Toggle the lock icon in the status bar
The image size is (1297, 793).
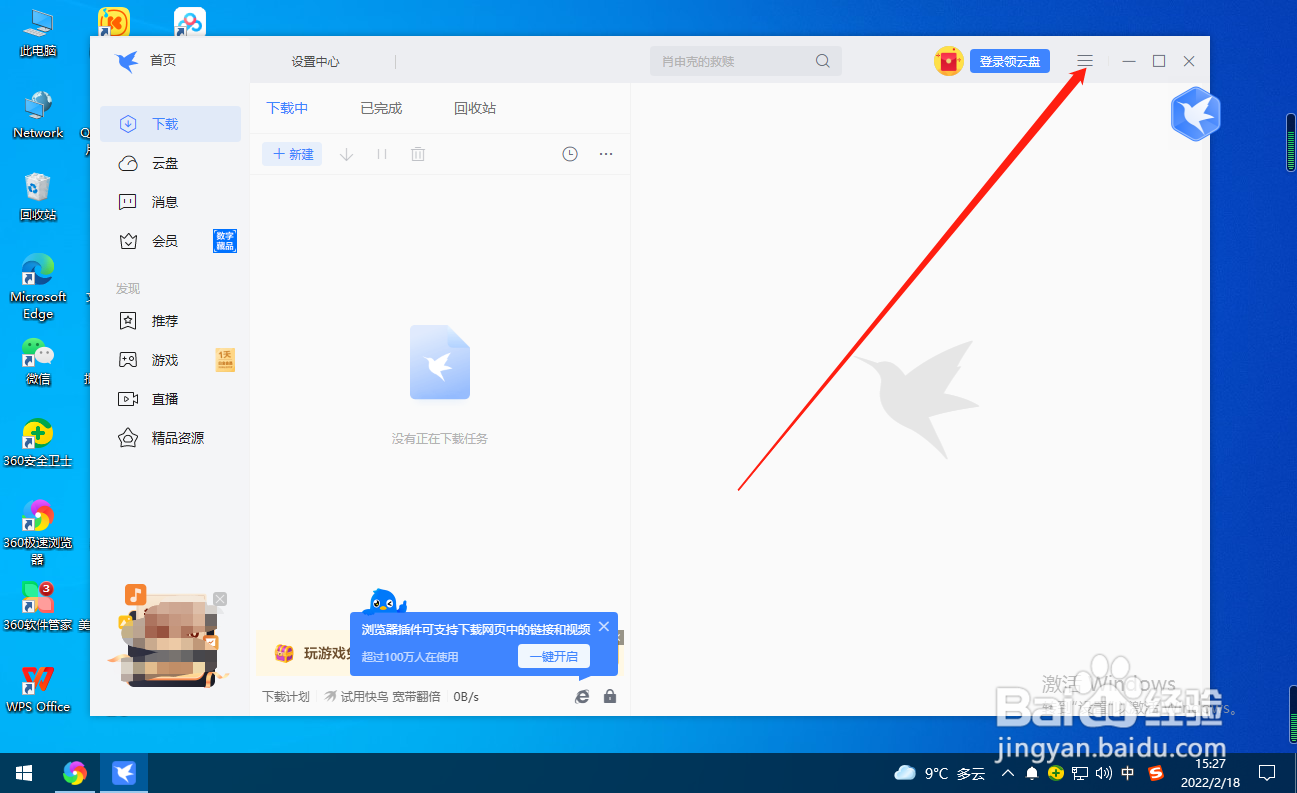pyautogui.click(x=610, y=696)
